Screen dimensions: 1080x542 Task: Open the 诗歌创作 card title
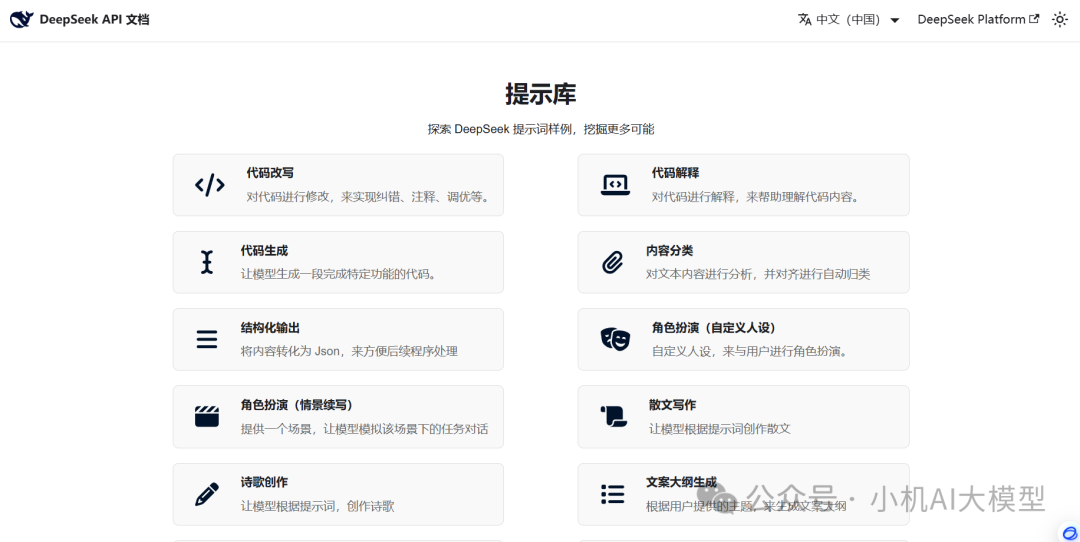tap(264, 483)
